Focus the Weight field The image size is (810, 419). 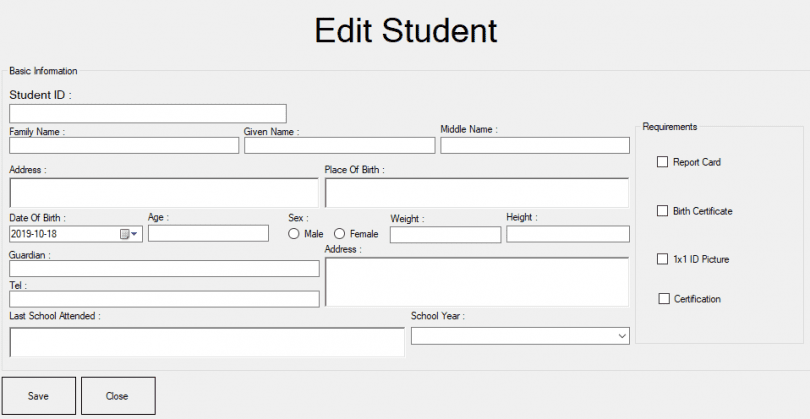(x=445, y=235)
